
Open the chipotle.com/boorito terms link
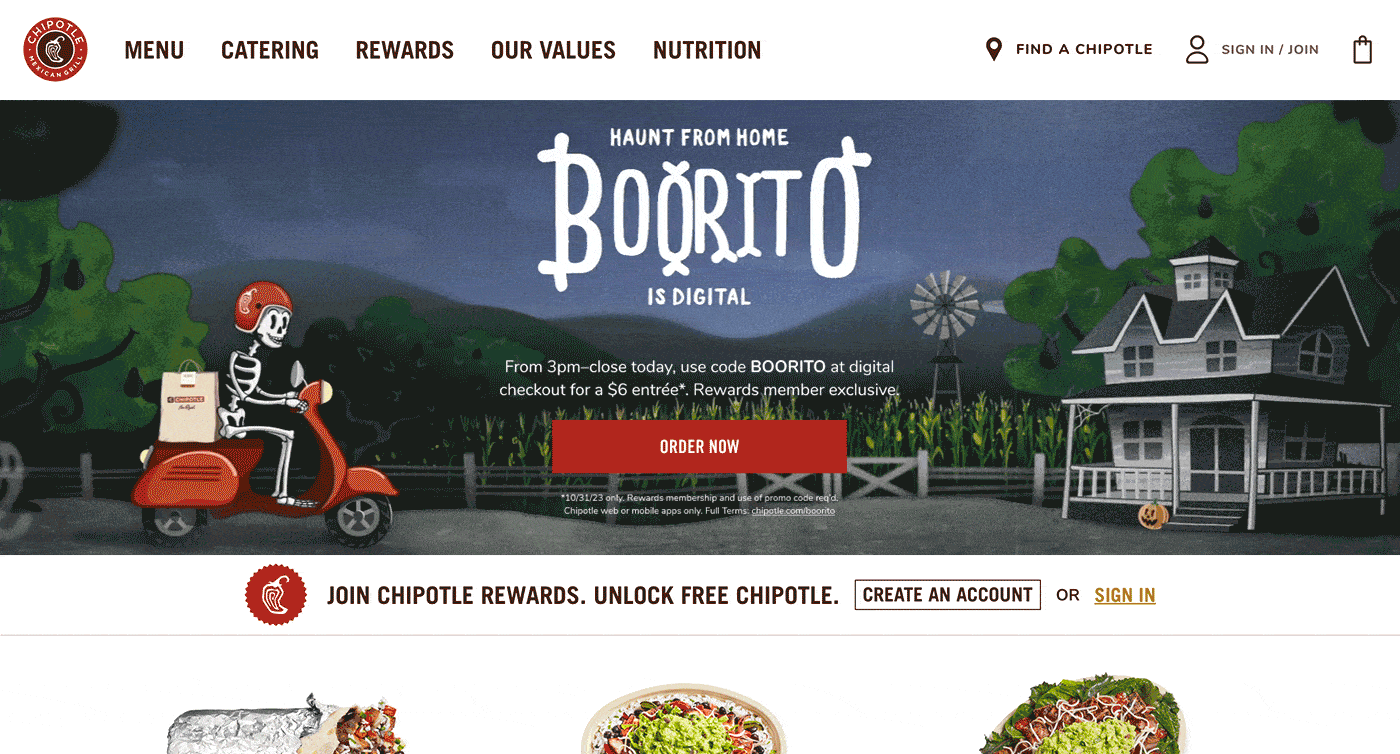coord(793,511)
